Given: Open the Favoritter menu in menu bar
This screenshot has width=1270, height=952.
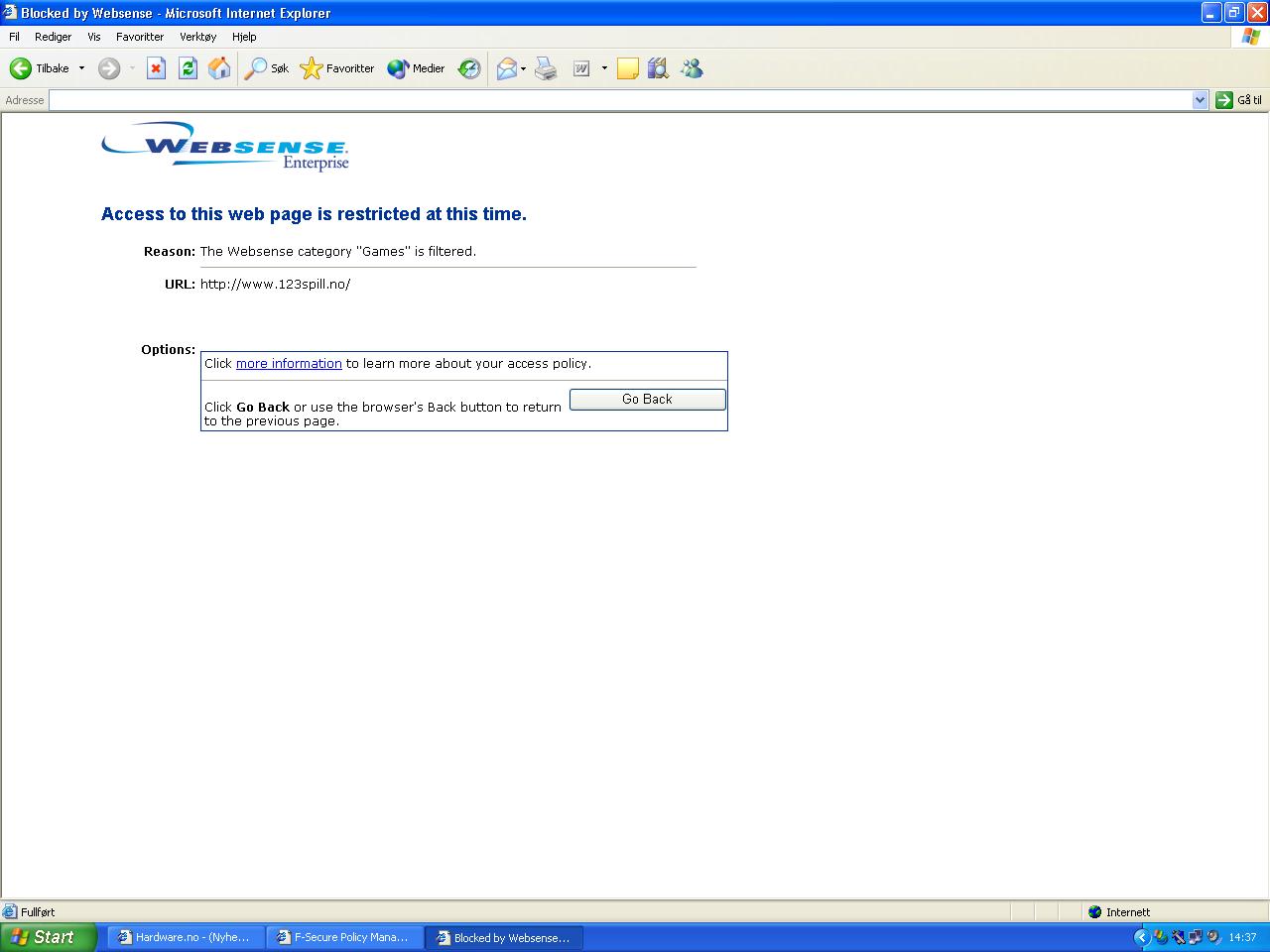Looking at the screenshot, I should [140, 37].
